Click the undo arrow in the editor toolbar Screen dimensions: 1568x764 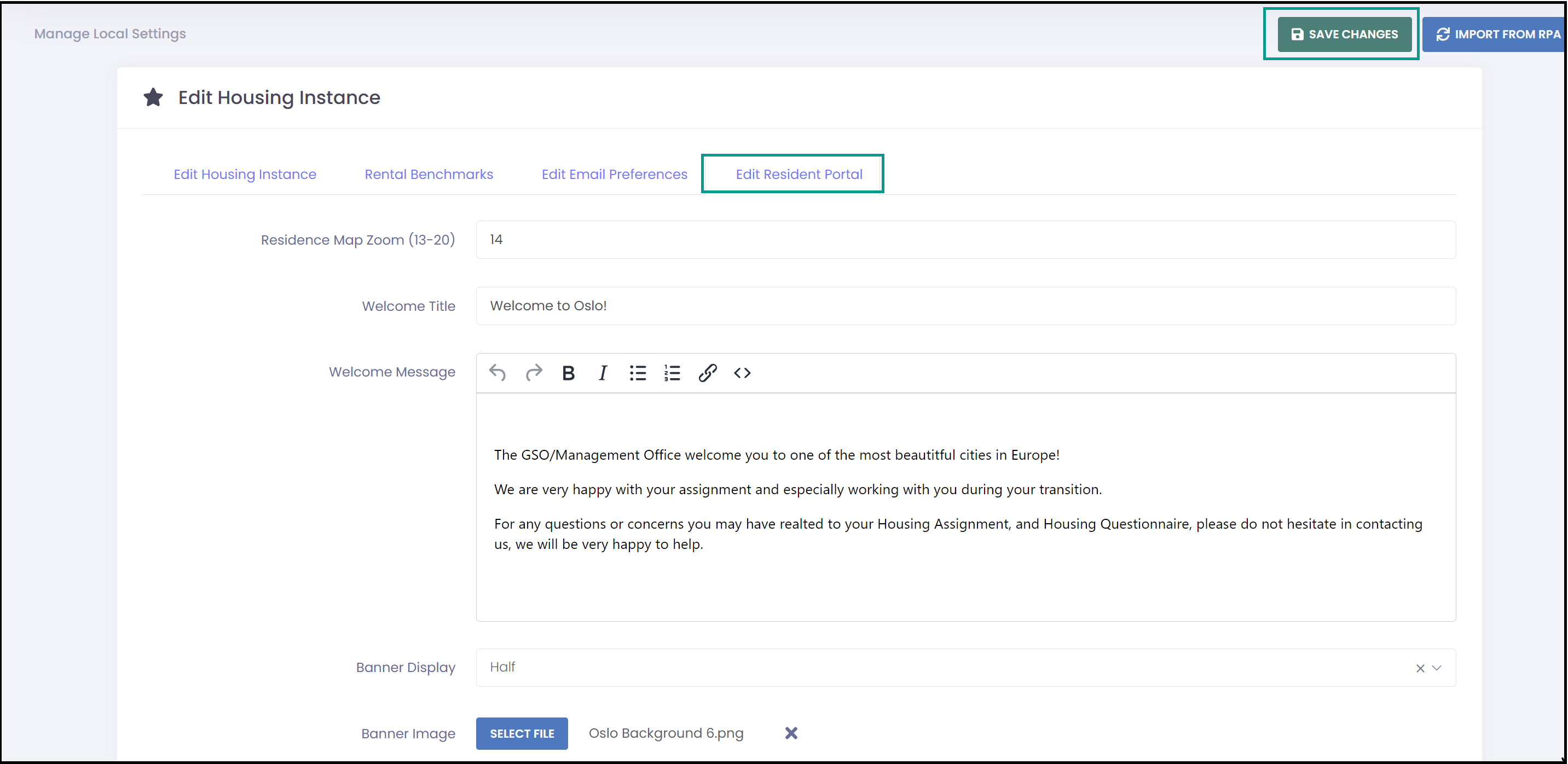click(497, 373)
